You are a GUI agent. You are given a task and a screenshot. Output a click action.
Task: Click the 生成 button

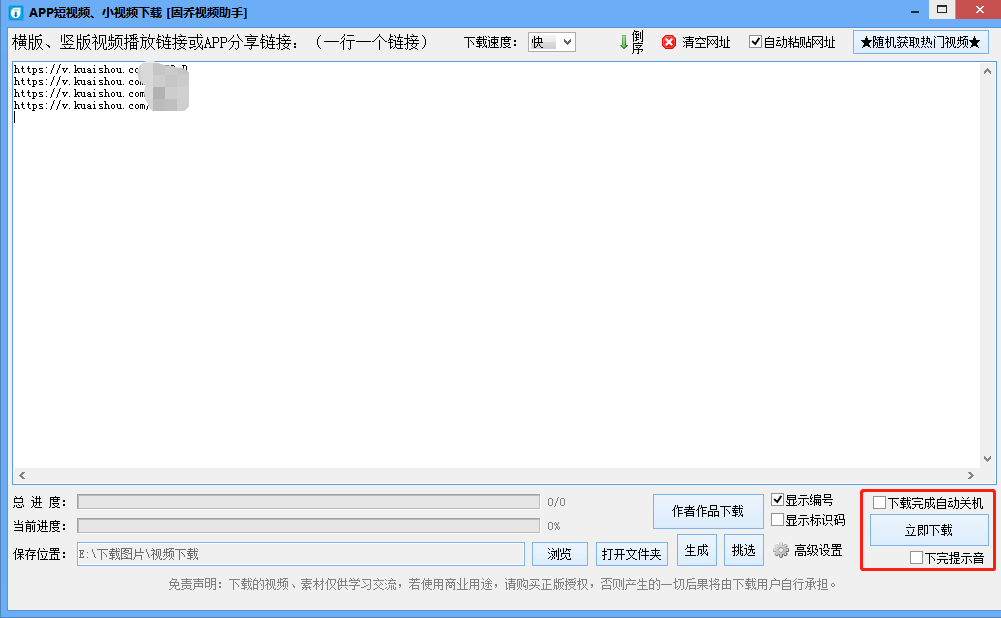[696, 550]
